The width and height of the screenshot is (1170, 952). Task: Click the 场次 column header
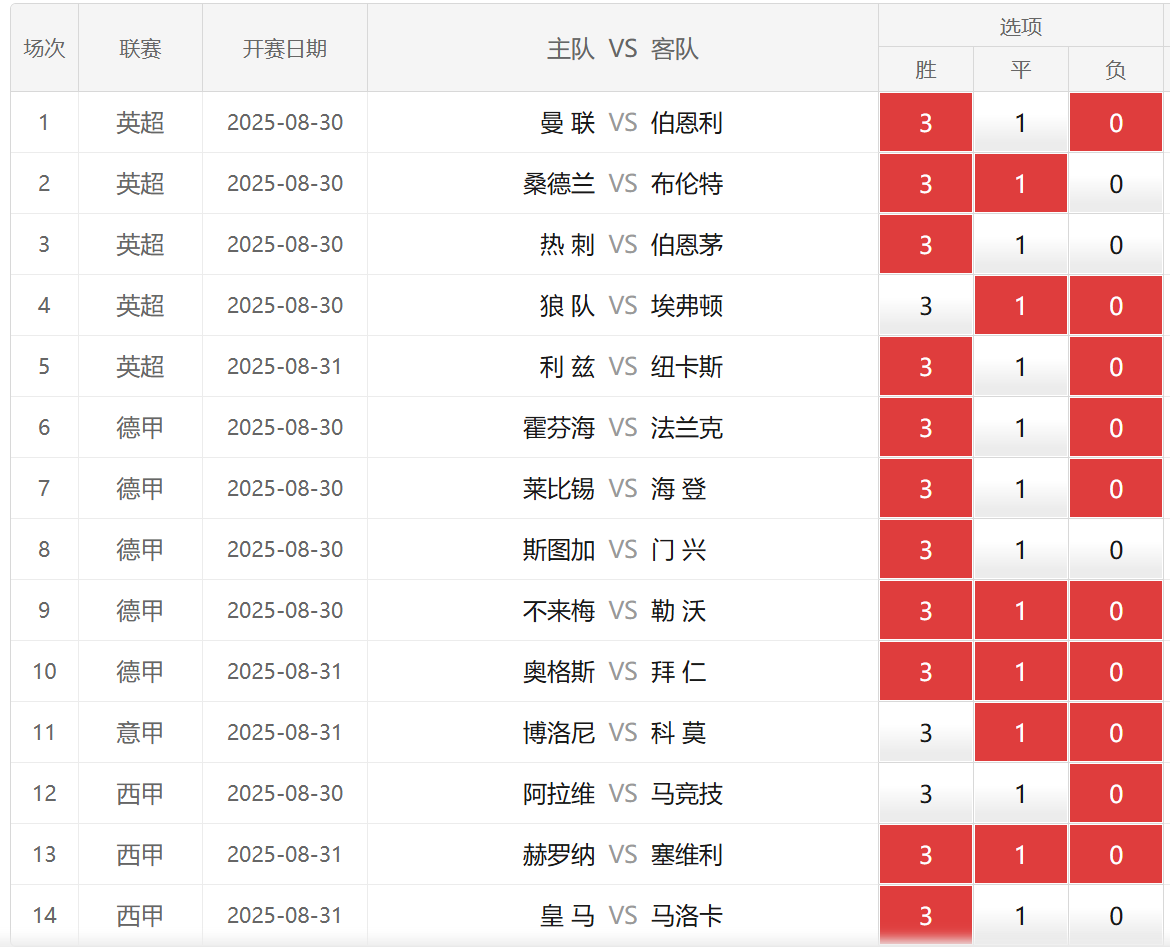point(45,48)
